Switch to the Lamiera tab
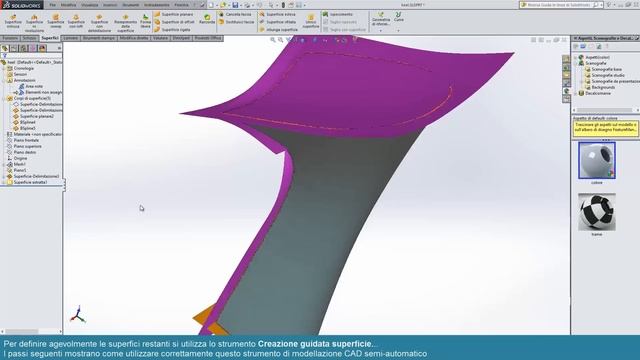Image resolution: width=640 pixels, height=360 pixels. click(x=70, y=38)
